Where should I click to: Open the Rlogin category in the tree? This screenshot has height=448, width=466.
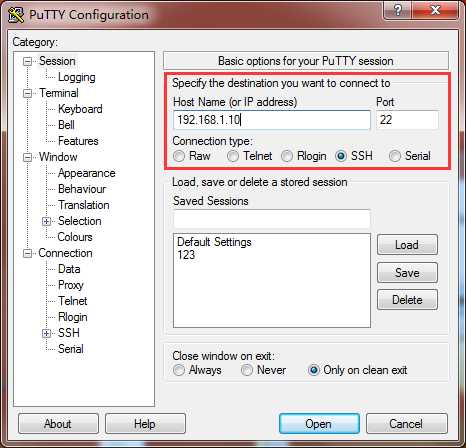(73, 317)
